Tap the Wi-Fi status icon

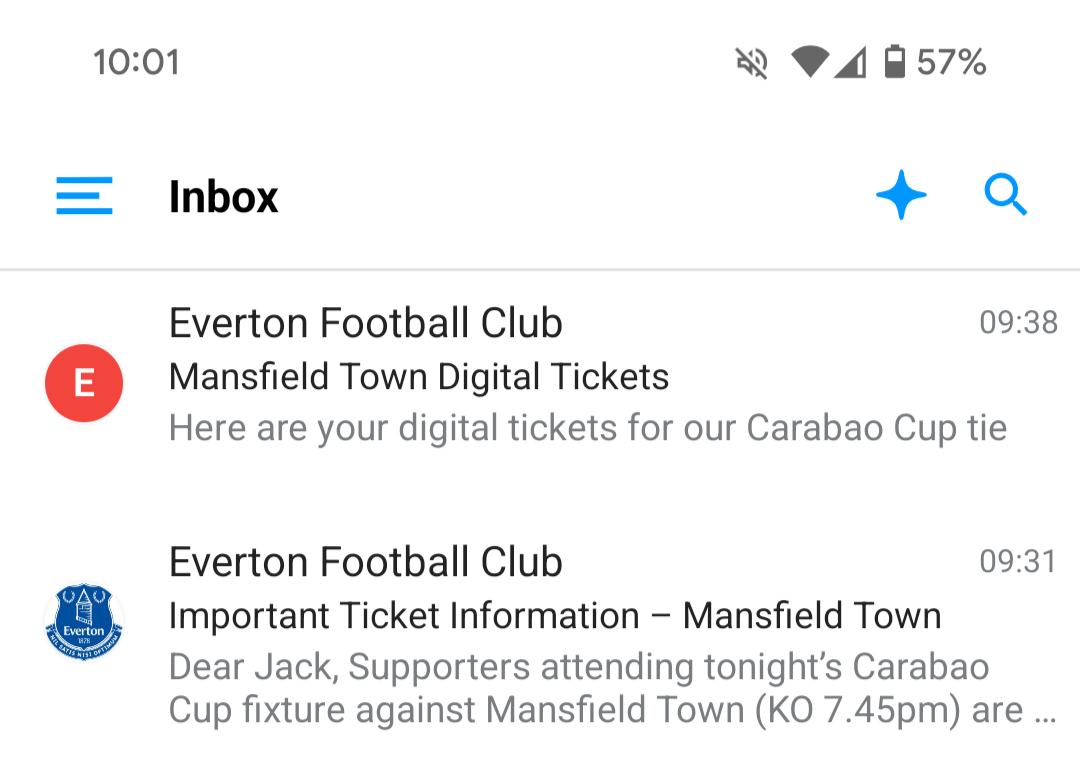tap(809, 63)
